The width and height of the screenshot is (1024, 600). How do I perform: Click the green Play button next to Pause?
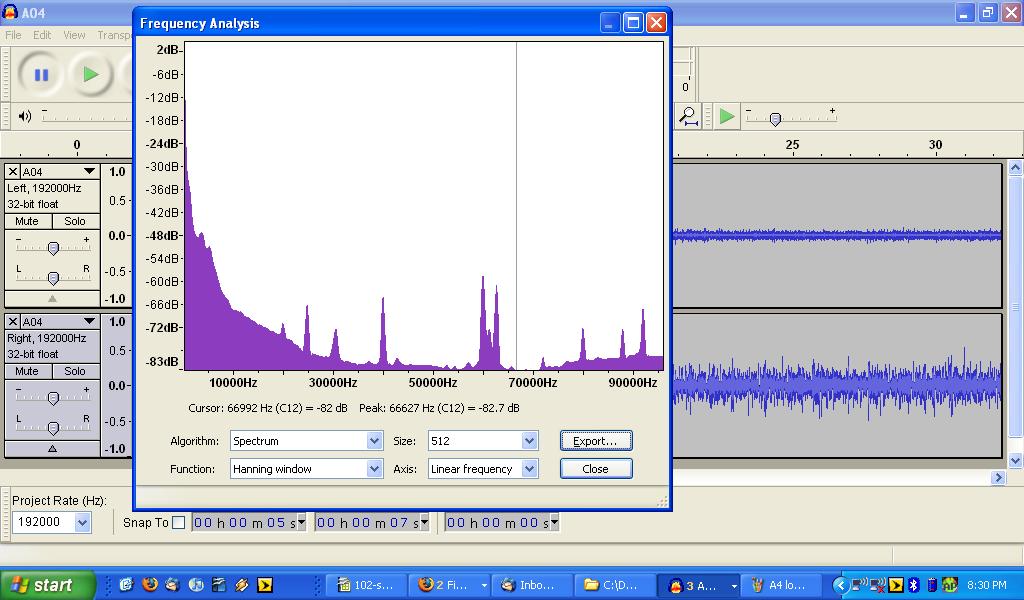pyautogui.click(x=91, y=74)
